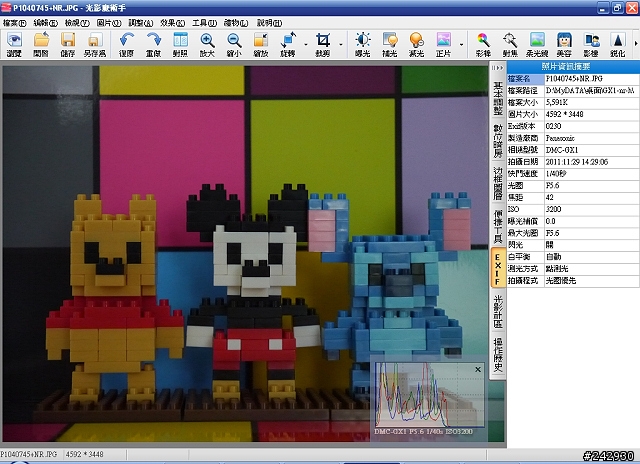Screen dimensions: 640x464
Task: Open the 美容 portrait beauty tool
Action: point(564,44)
